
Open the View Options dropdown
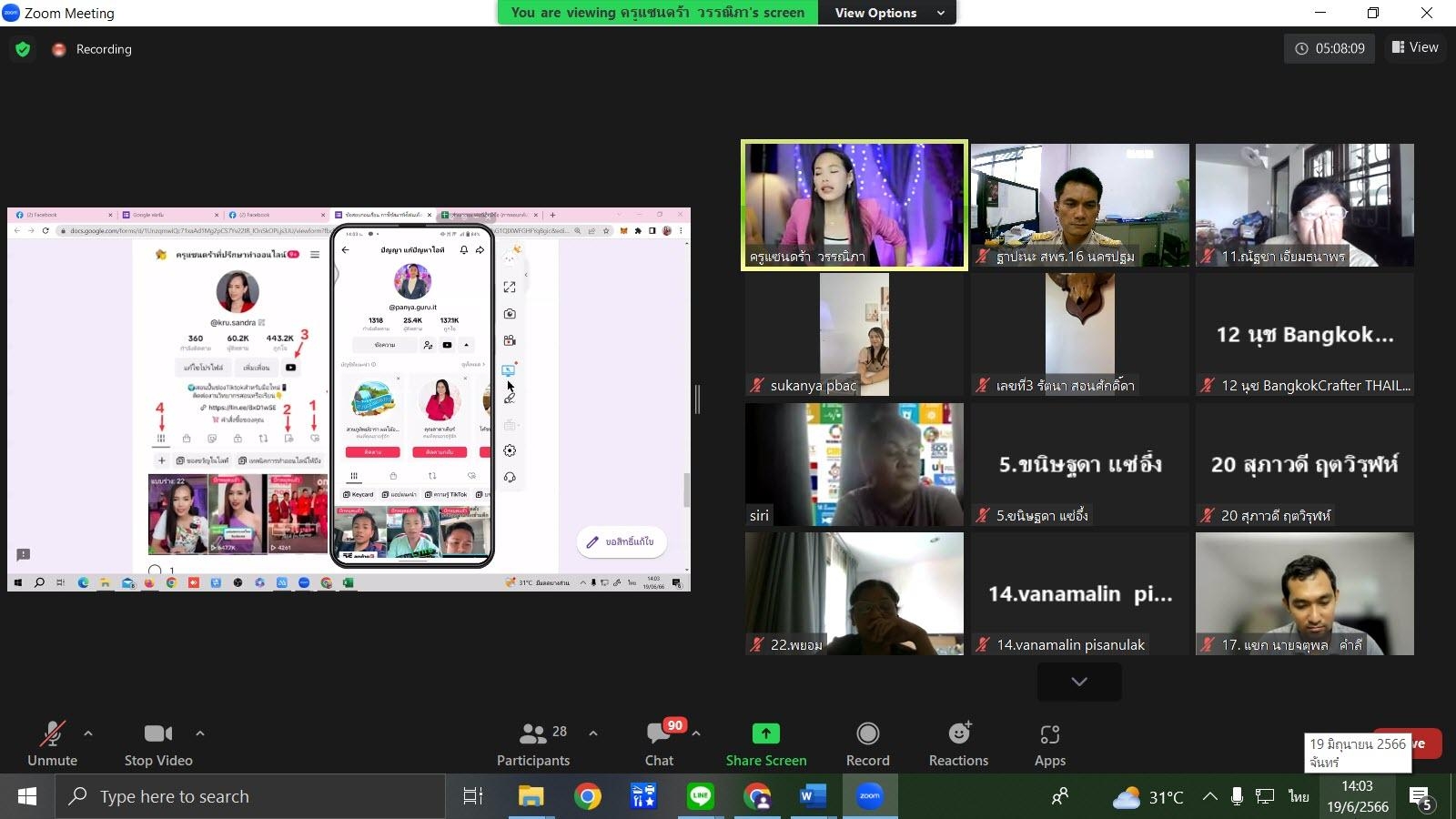[x=887, y=13]
